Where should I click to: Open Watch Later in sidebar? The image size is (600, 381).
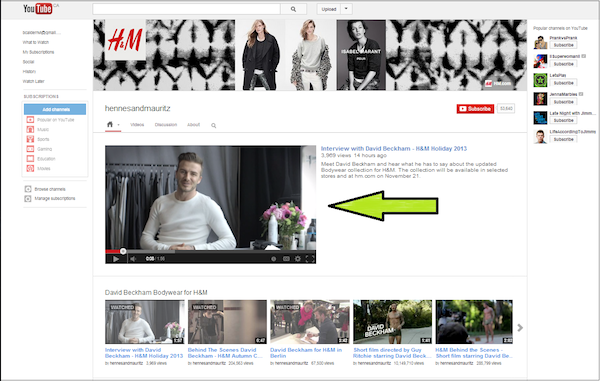33,81
